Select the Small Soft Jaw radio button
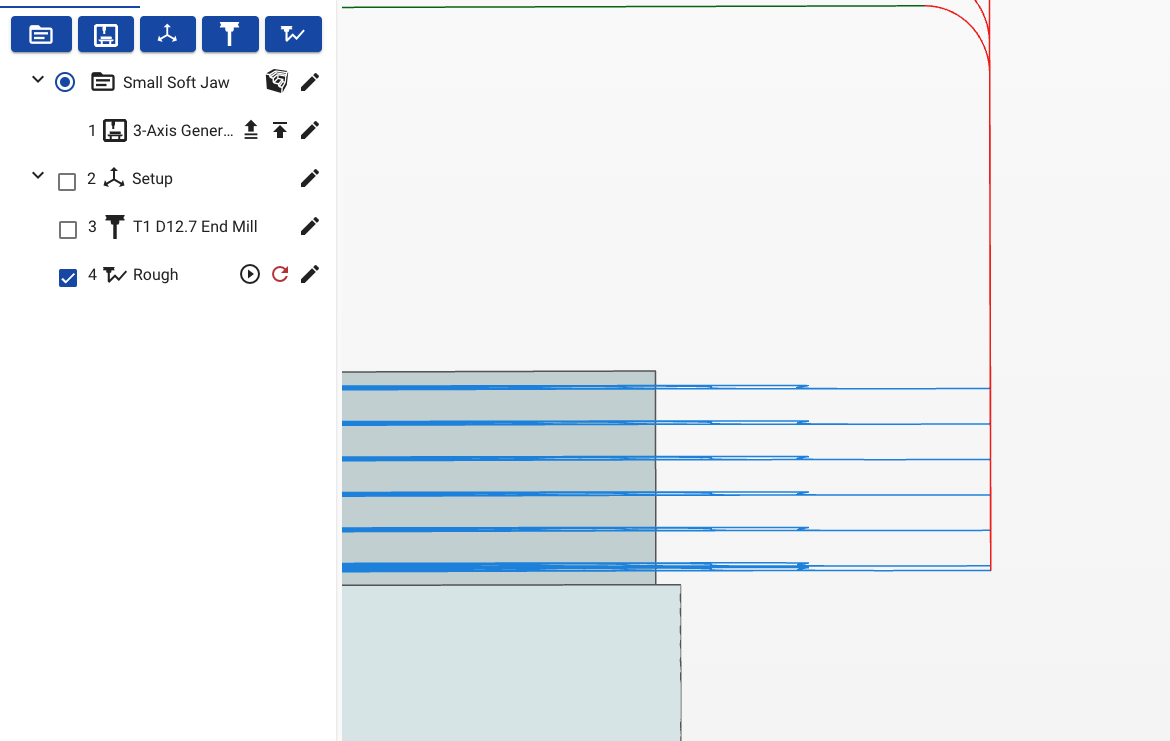The height and width of the screenshot is (741, 1170). [65, 82]
